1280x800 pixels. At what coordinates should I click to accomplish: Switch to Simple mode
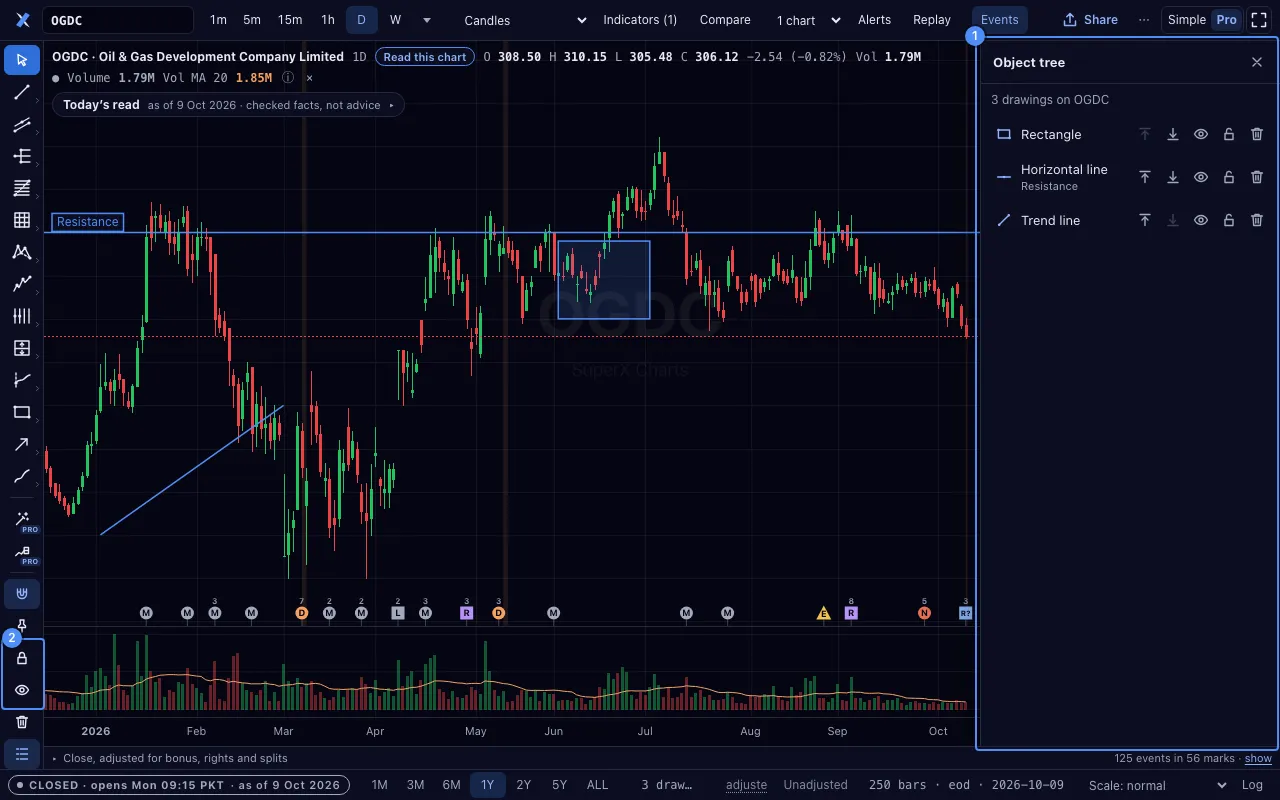click(1187, 20)
